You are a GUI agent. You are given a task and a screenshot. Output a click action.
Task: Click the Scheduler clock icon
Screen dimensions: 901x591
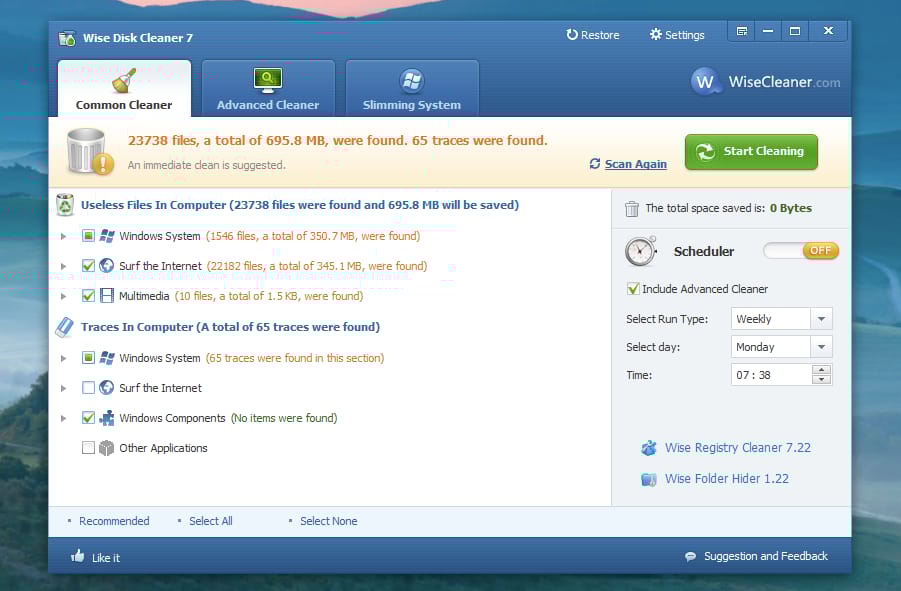[x=641, y=251]
